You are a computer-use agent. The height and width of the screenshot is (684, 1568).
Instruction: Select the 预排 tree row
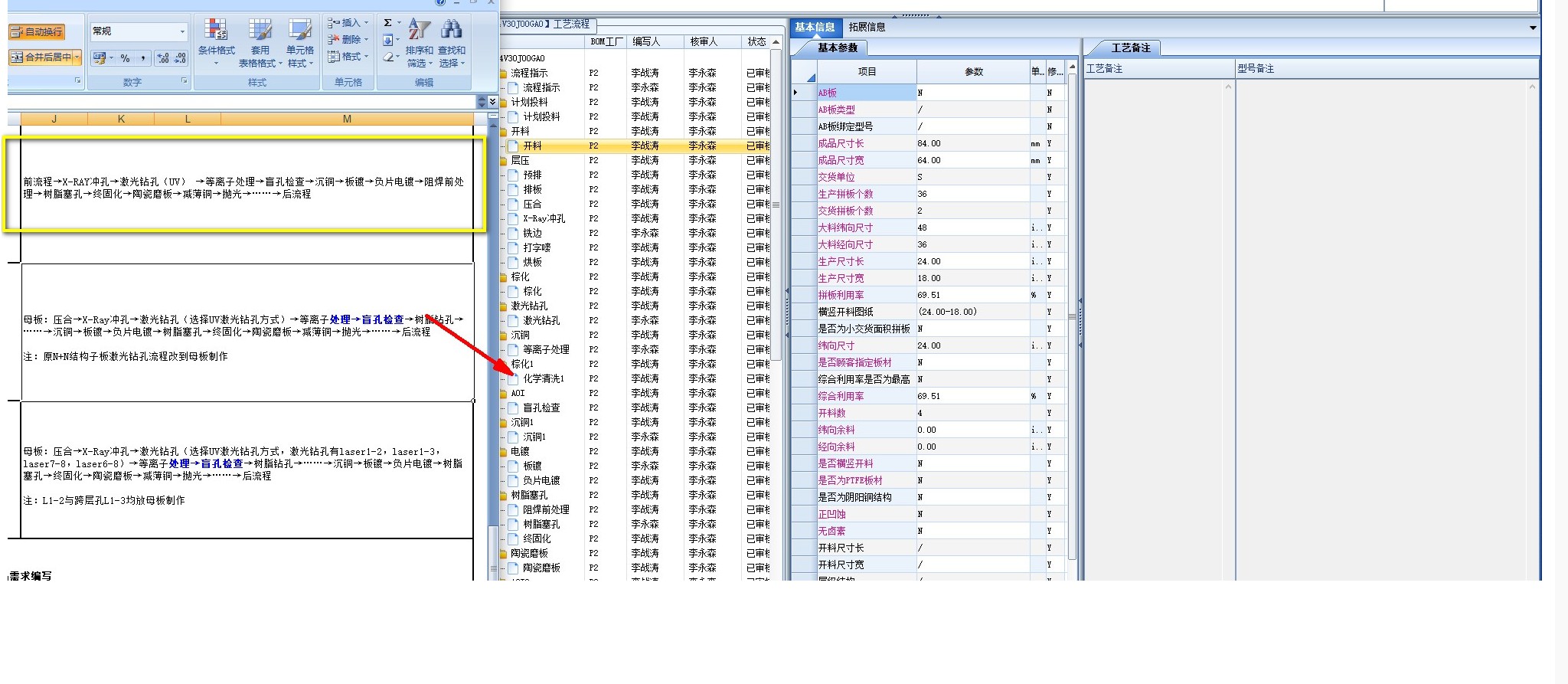point(635,175)
